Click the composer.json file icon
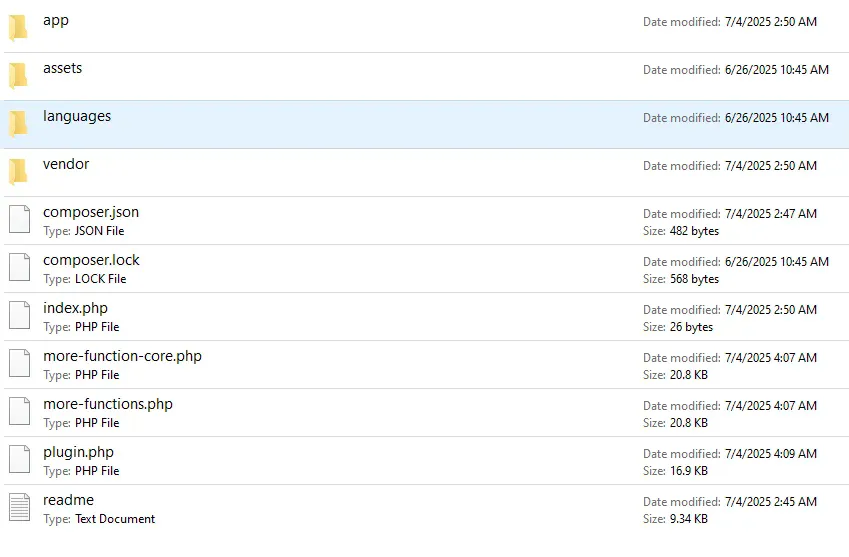This screenshot has width=849, height=557. point(19,220)
